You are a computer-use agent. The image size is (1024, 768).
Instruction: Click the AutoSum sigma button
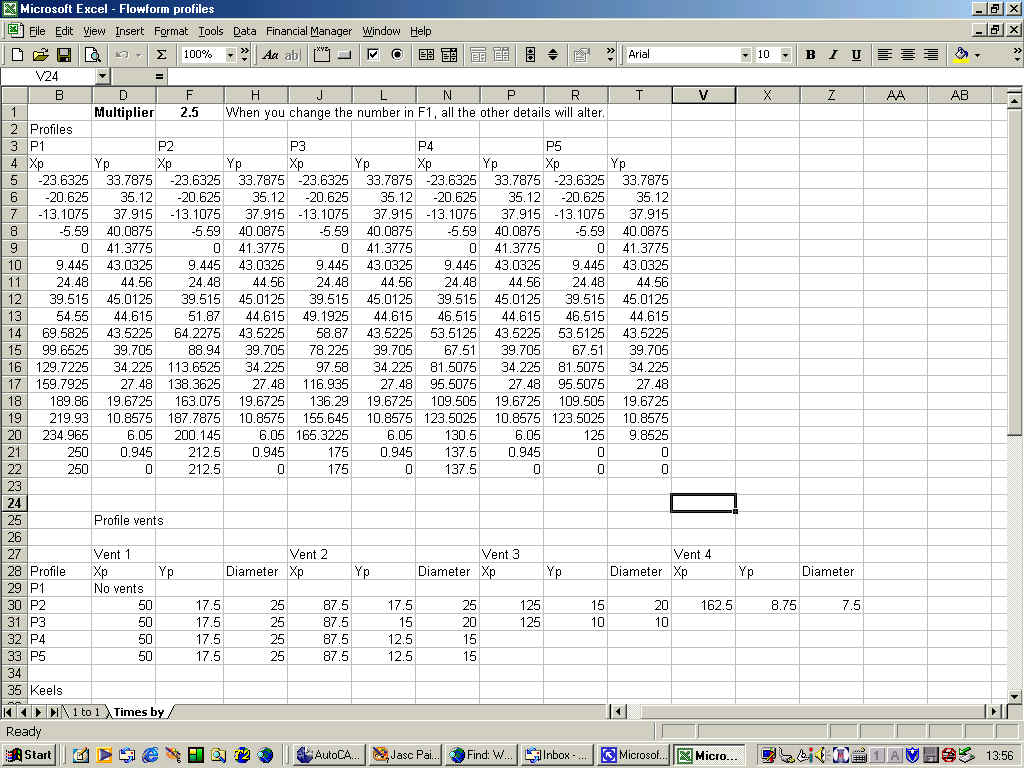161,55
